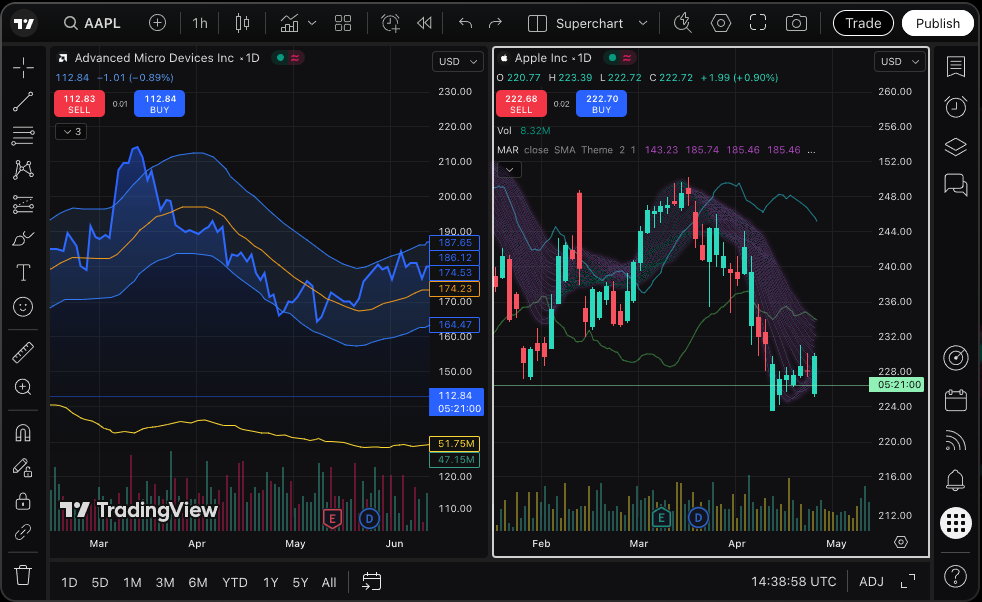Open the go to date calendar
This screenshot has width=982, height=602.
371,582
